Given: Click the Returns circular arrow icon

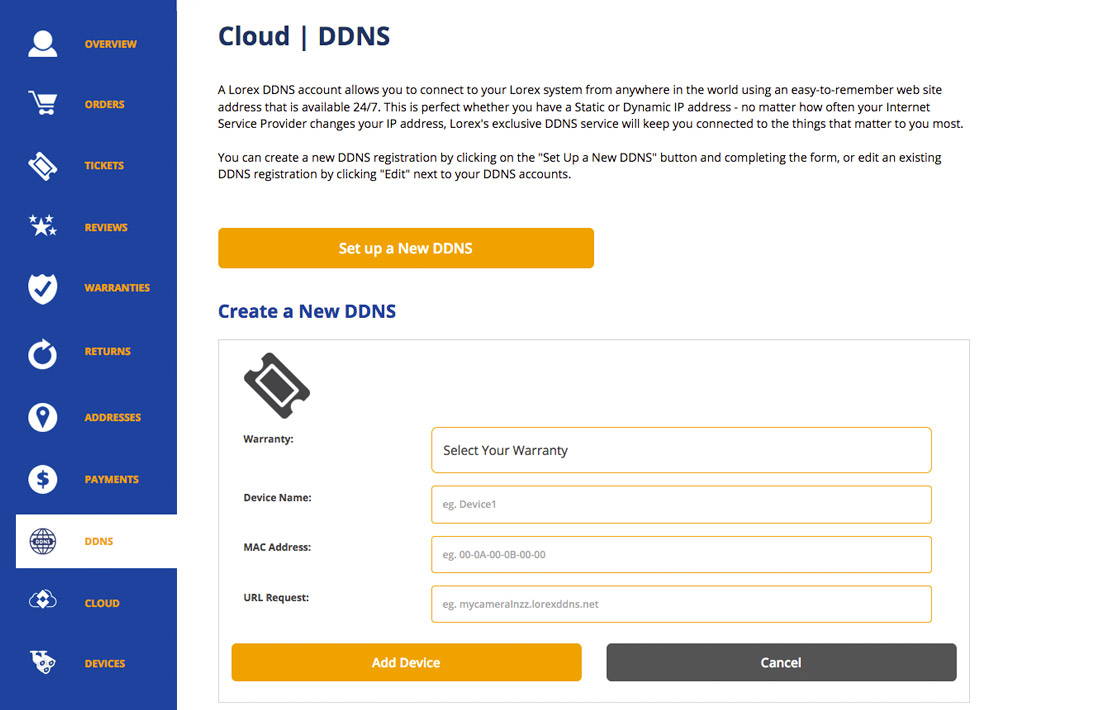Looking at the screenshot, I should coord(43,354).
